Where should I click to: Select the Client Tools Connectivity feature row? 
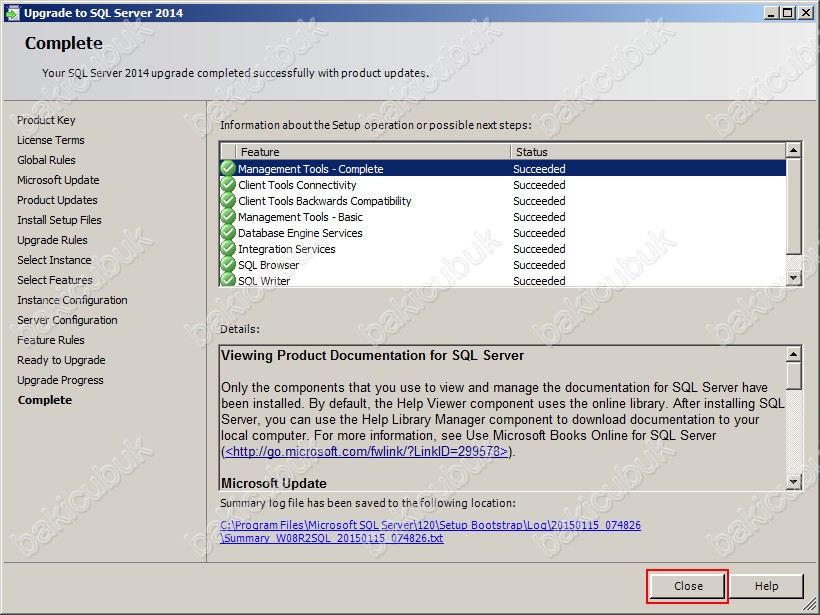pos(503,185)
